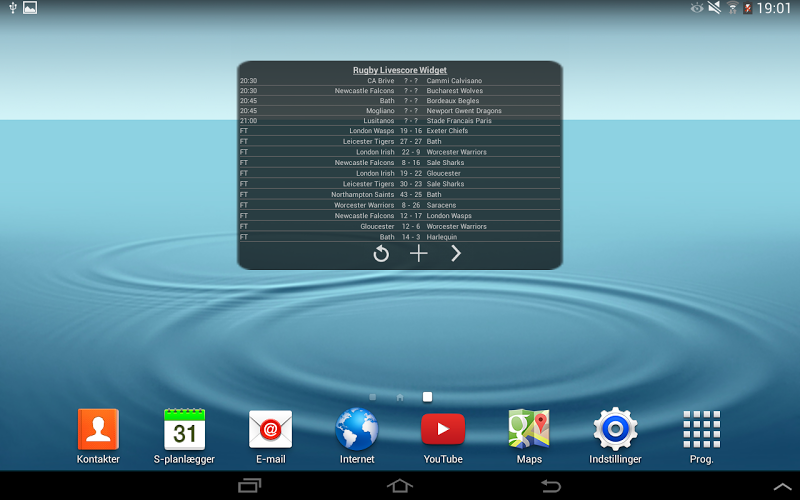Tap the Android home navigation button
Viewport: 800px width, 500px height.
tap(399, 485)
